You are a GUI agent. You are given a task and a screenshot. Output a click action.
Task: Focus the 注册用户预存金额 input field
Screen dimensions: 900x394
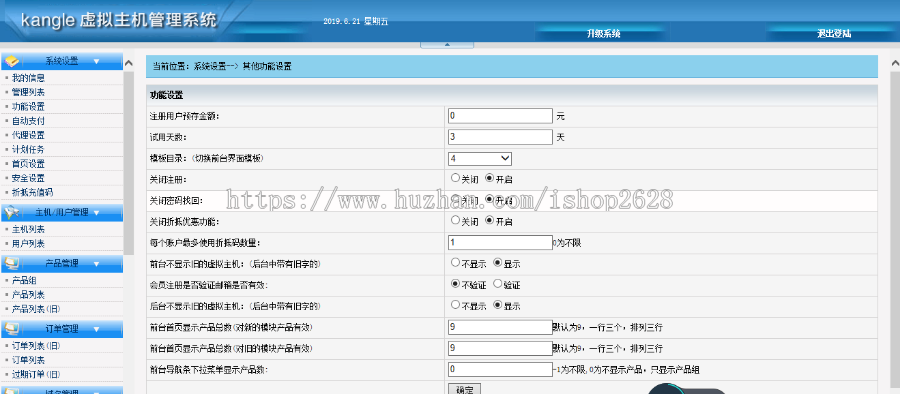pyautogui.click(x=500, y=116)
